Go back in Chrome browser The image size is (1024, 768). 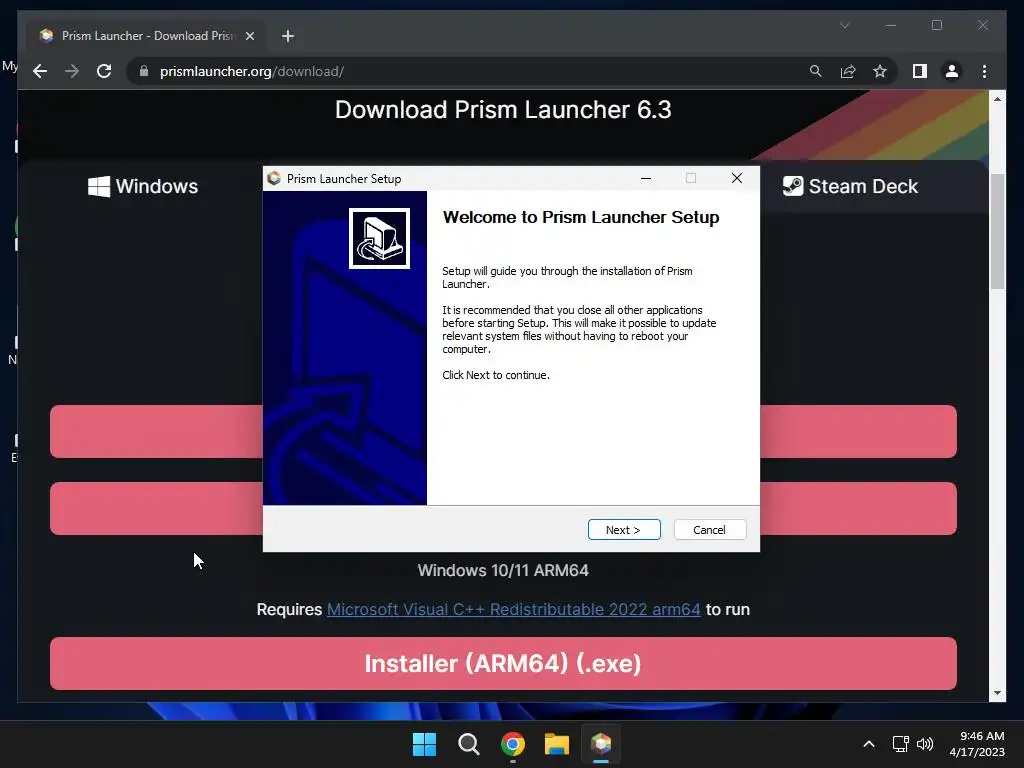(x=40, y=71)
